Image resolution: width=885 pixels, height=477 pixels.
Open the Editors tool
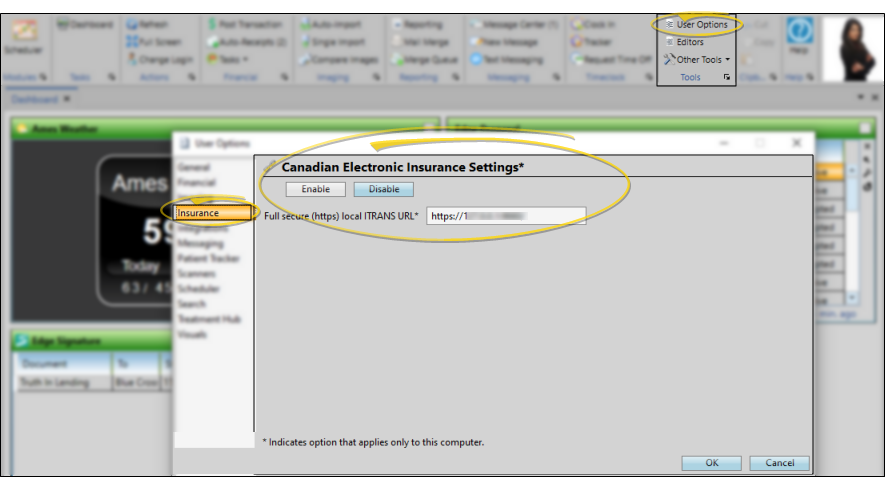click(x=690, y=42)
